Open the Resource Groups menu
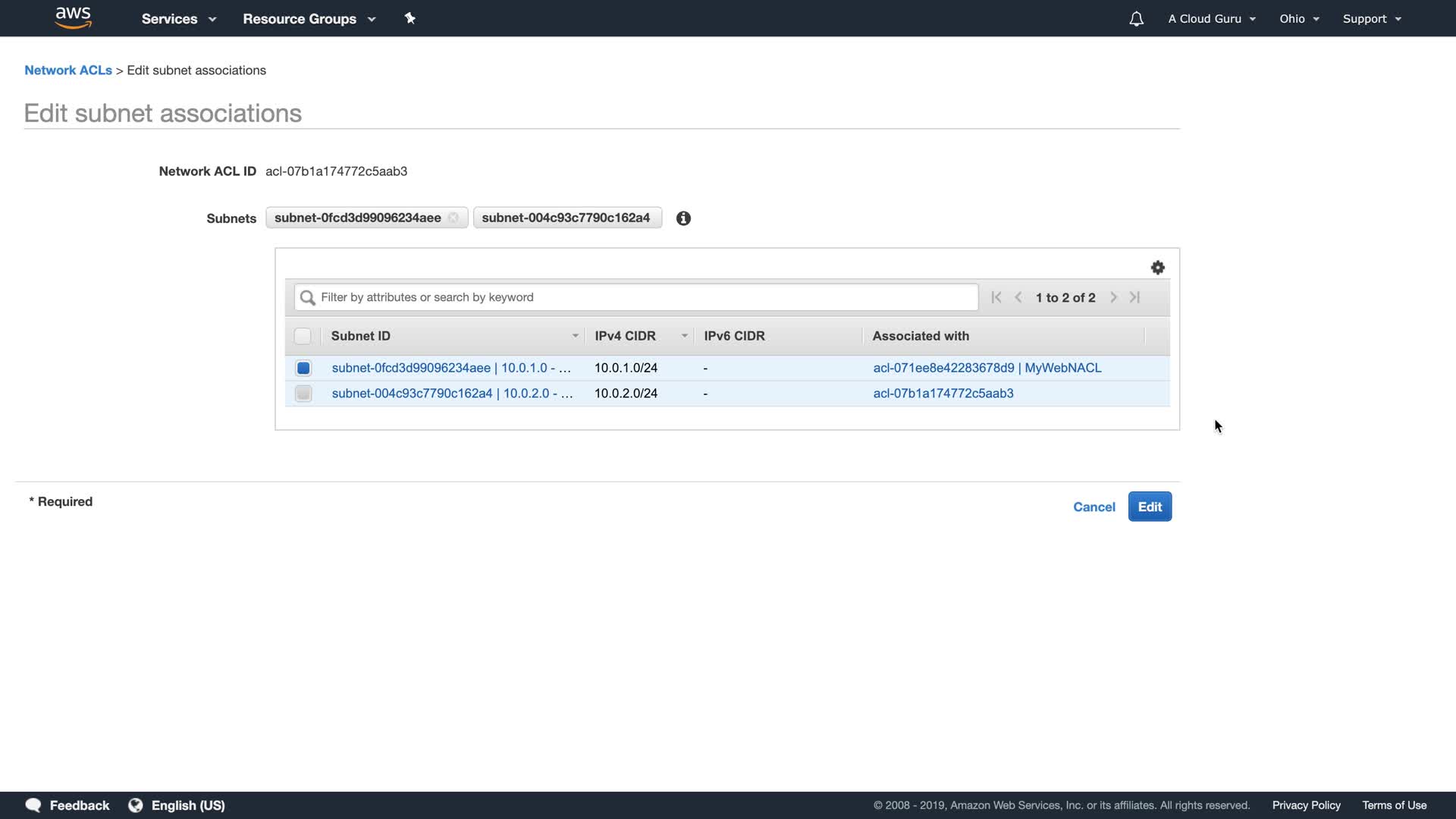Viewport: 1456px width, 819px height. pyautogui.click(x=309, y=19)
